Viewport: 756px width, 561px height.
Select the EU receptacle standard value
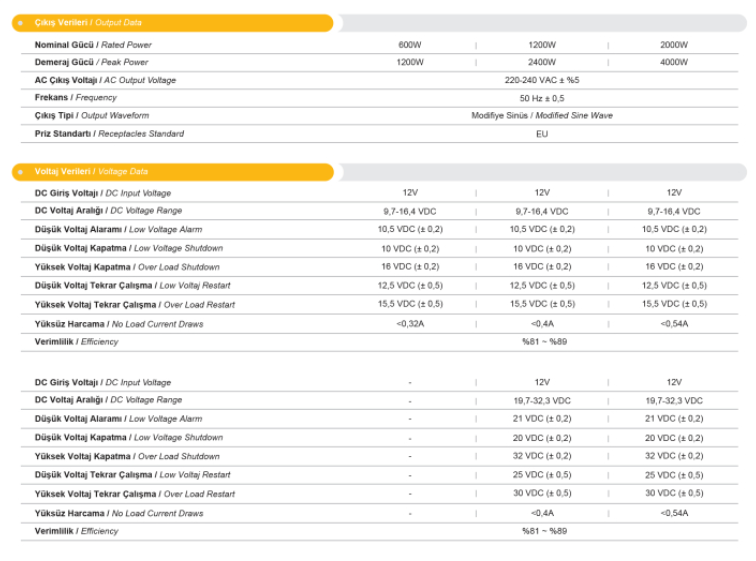pyautogui.click(x=541, y=134)
